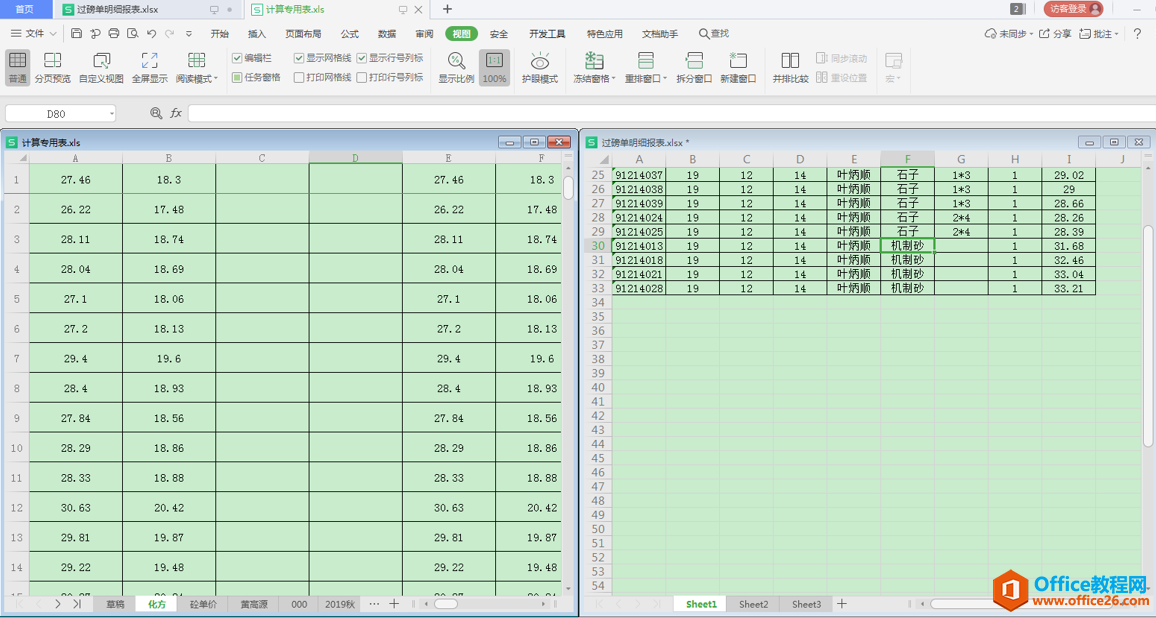
Task: Toggle the 任务窗格 task pane checkbox
Action: pyautogui.click(x=237, y=77)
